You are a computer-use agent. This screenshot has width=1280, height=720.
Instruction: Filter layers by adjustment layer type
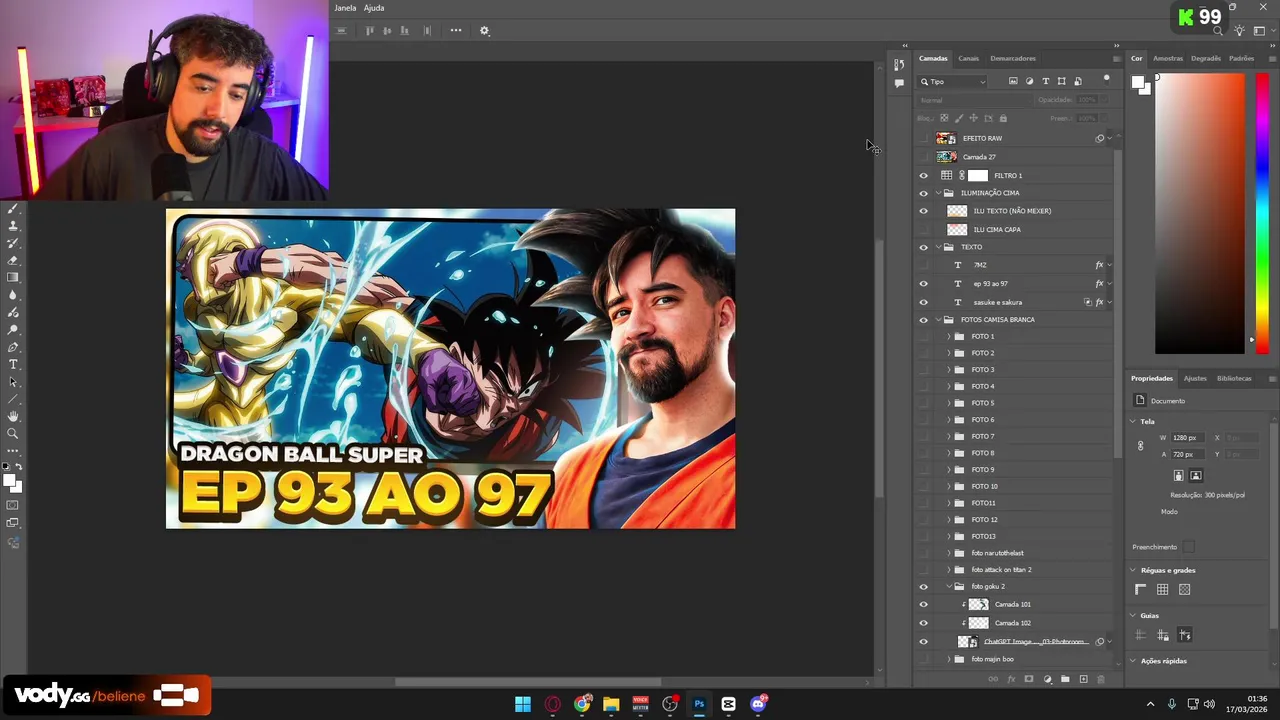tap(1029, 81)
